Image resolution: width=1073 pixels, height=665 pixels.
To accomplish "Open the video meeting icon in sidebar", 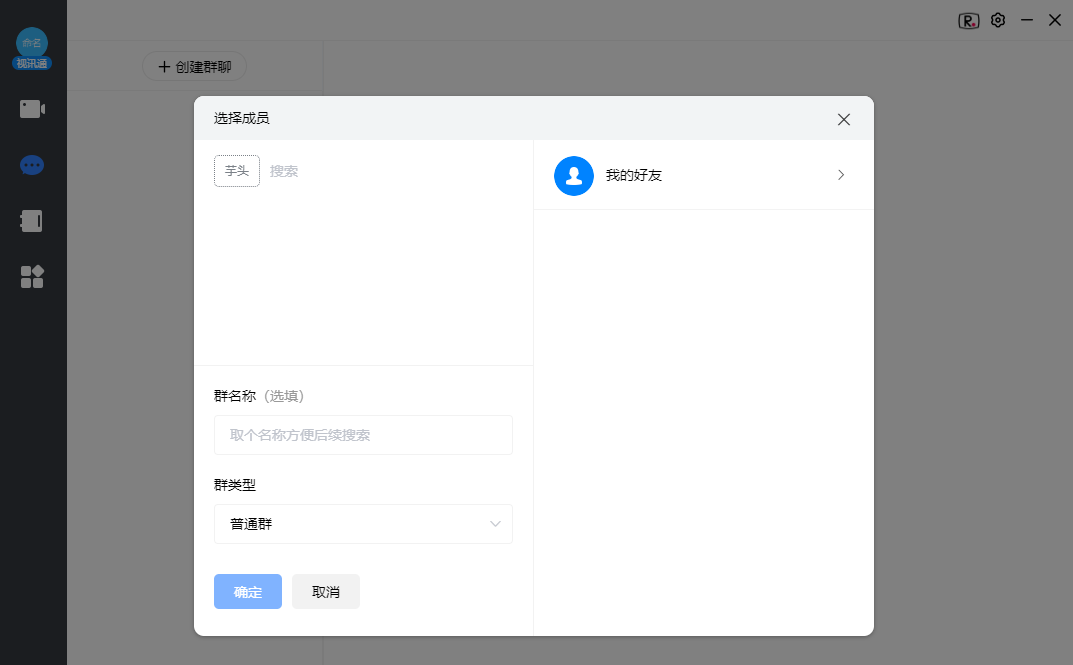I will 31,108.
